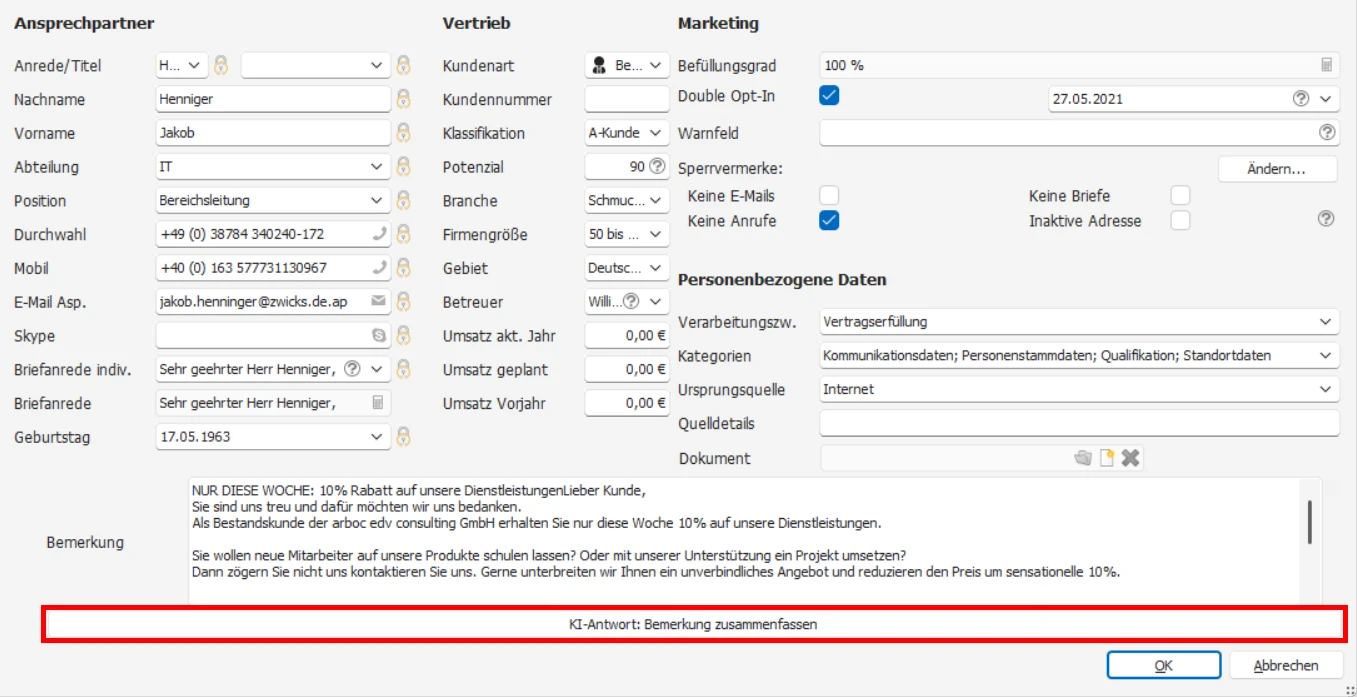Viewport: 1357px width, 697px height.
Task: Click the lock icon beside Geburtstag
Action: (403, 437)
